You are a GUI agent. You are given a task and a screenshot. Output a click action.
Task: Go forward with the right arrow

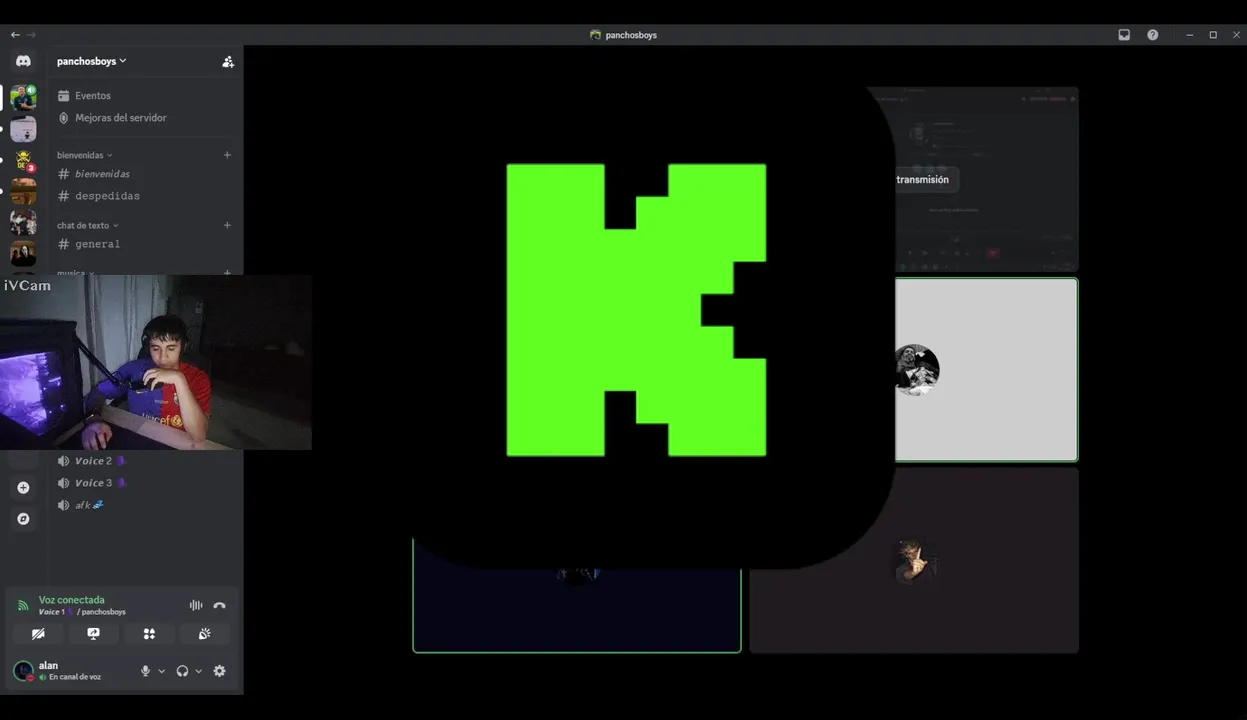[31, 35]
